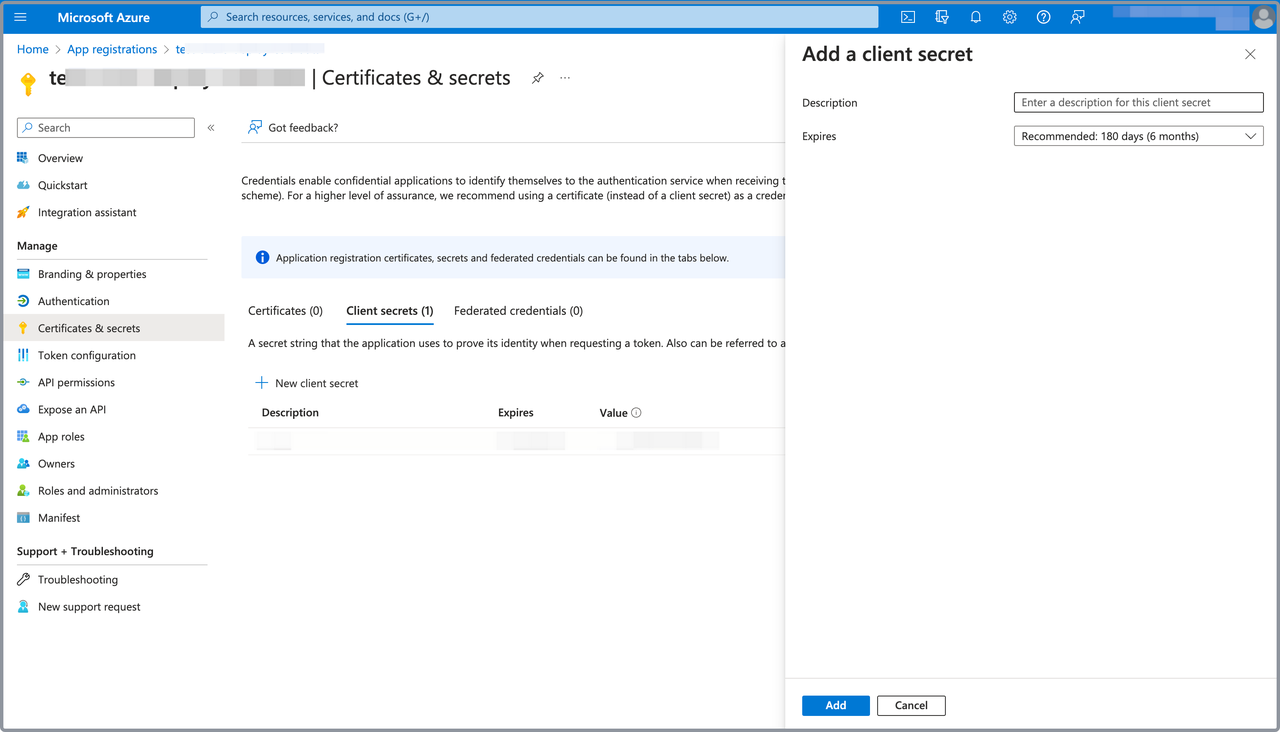Open portal settings gear icon
1280x732 pixels.
(1009, 17)
